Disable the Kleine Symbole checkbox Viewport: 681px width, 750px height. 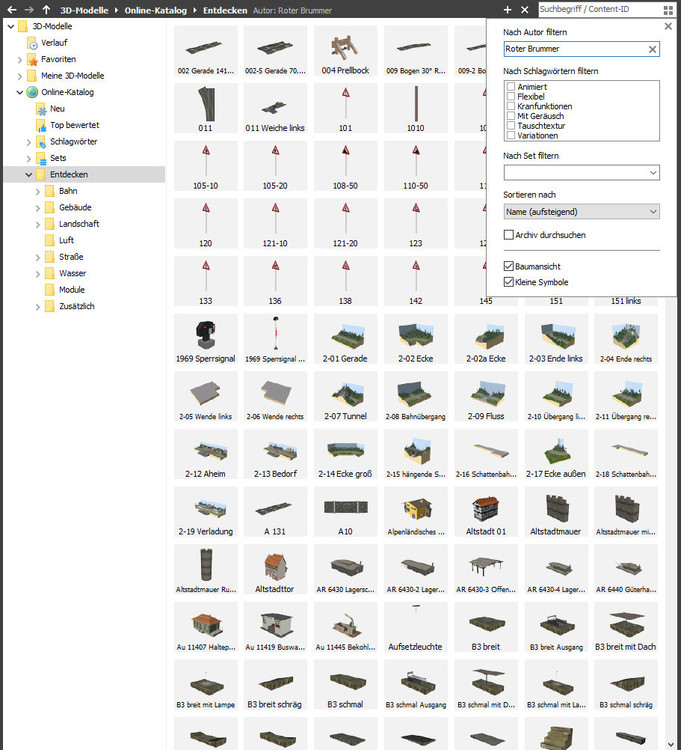pyautogui.click(x=509, y=282)
